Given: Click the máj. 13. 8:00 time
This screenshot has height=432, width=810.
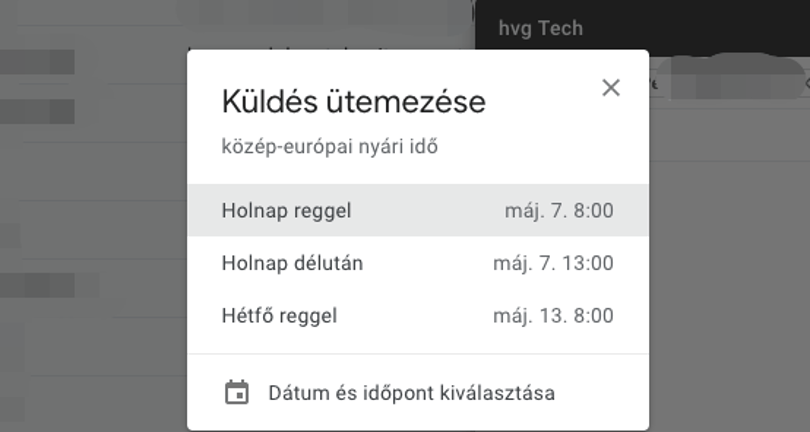Looking at the screenshot, I should [553, 316].
